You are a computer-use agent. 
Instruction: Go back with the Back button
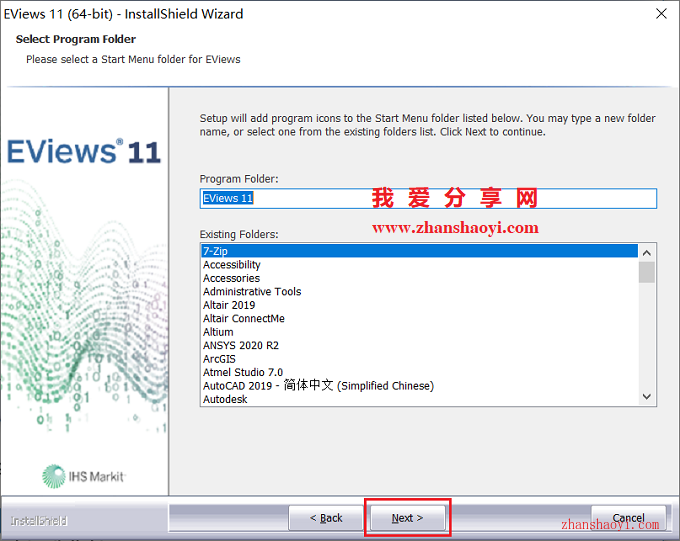[326, 518]
